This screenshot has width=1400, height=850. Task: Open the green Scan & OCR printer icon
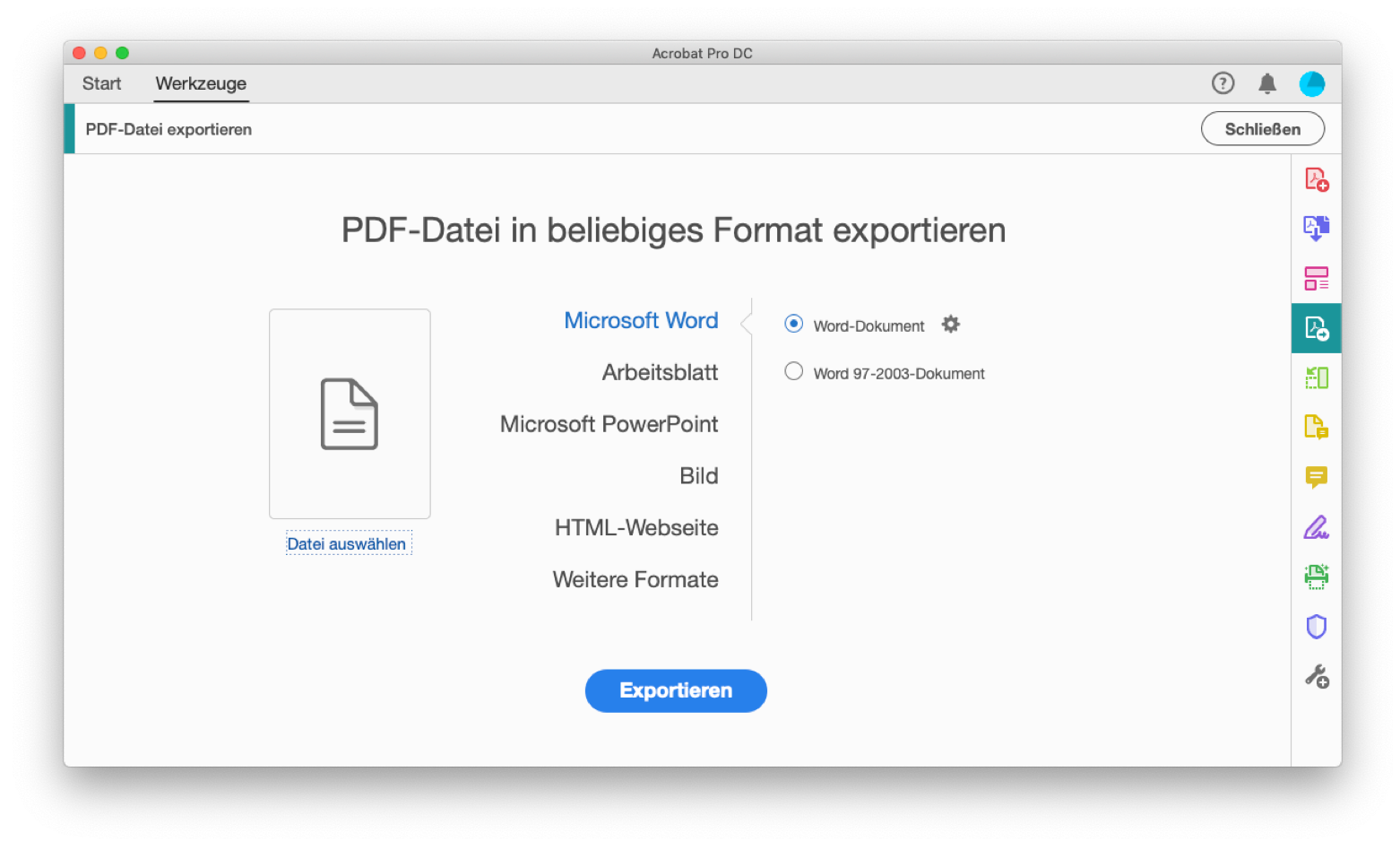[x=1316, y=577]
